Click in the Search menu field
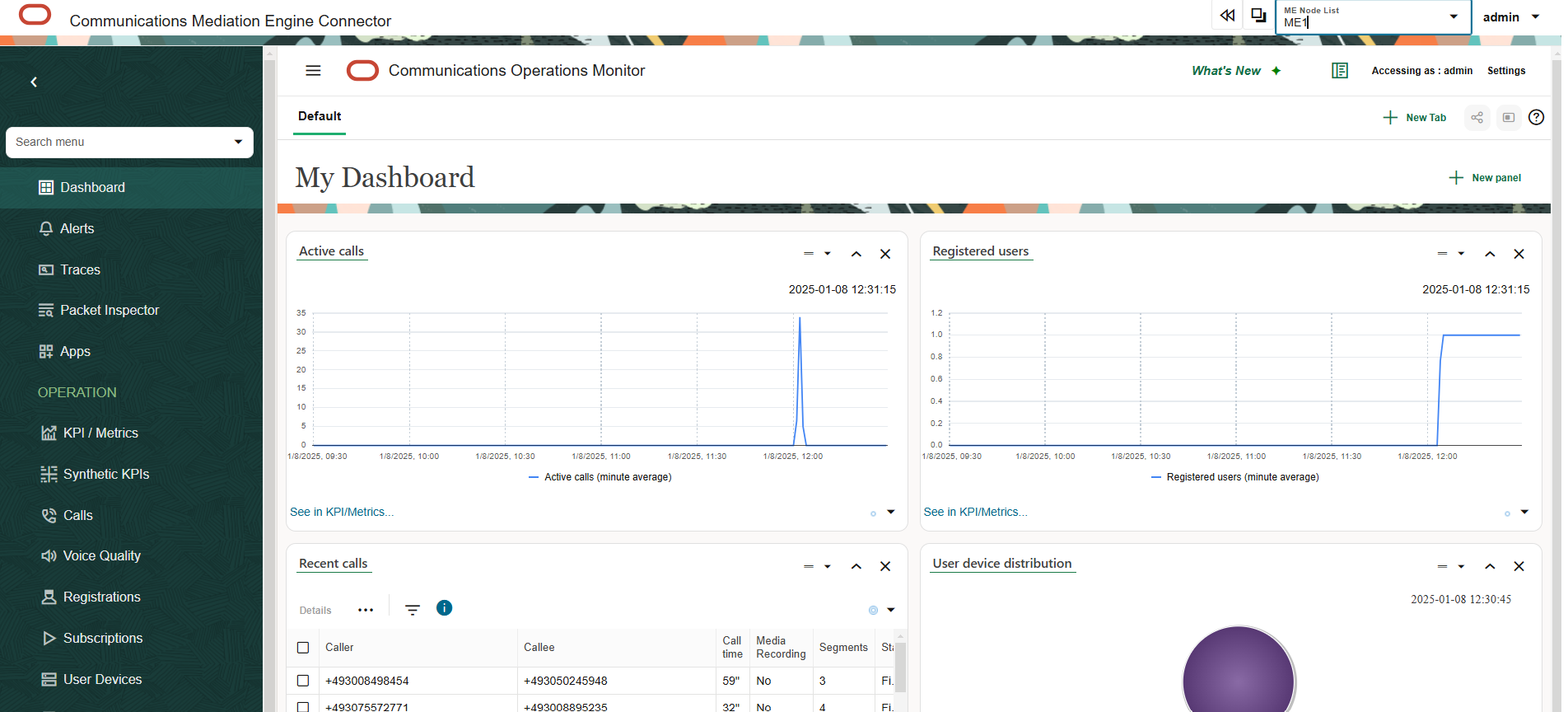1568x712 pixels. [119, 142]
